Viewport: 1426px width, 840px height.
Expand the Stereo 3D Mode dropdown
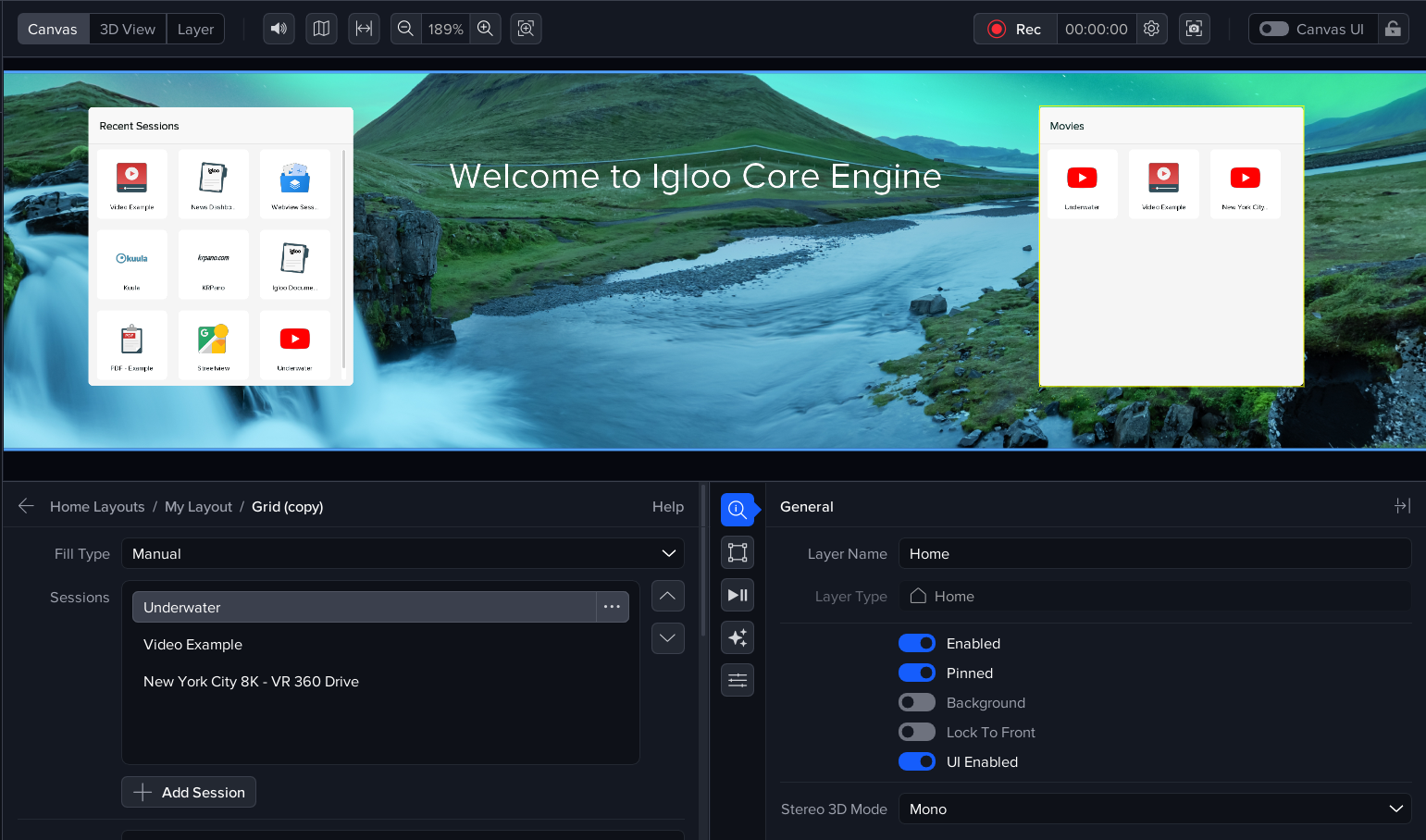click(1154, 809)
